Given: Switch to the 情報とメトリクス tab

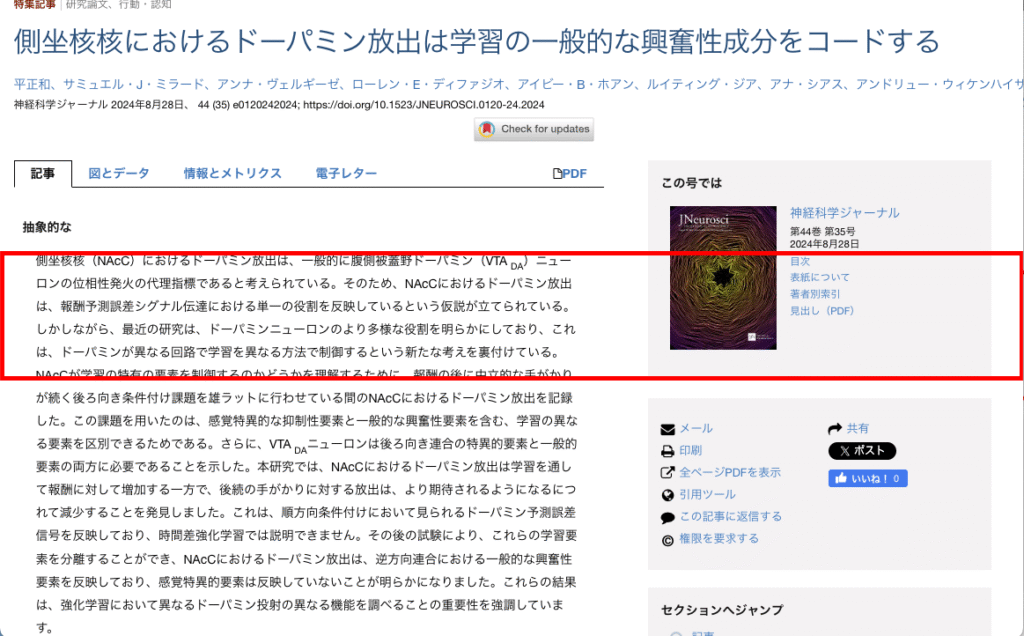Looking at the screenshot, I should click(x=232, y=173).
